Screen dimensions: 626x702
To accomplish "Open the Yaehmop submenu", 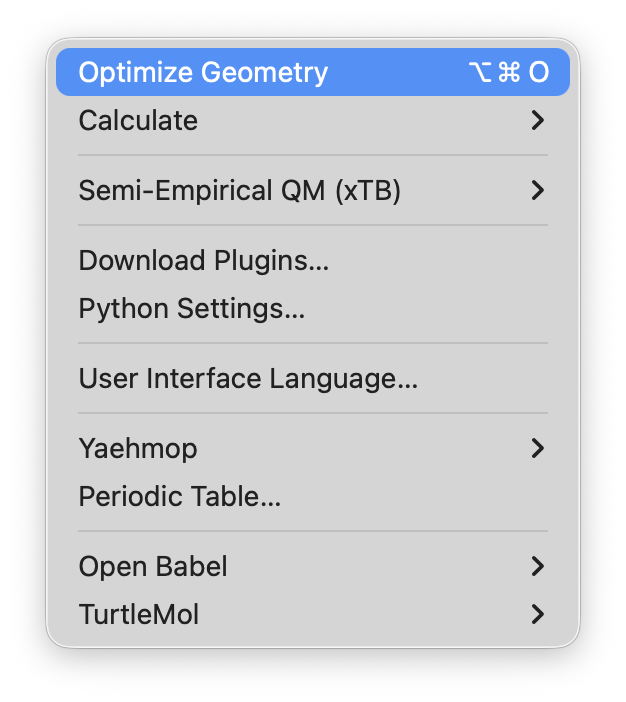I will pos(138,449).
